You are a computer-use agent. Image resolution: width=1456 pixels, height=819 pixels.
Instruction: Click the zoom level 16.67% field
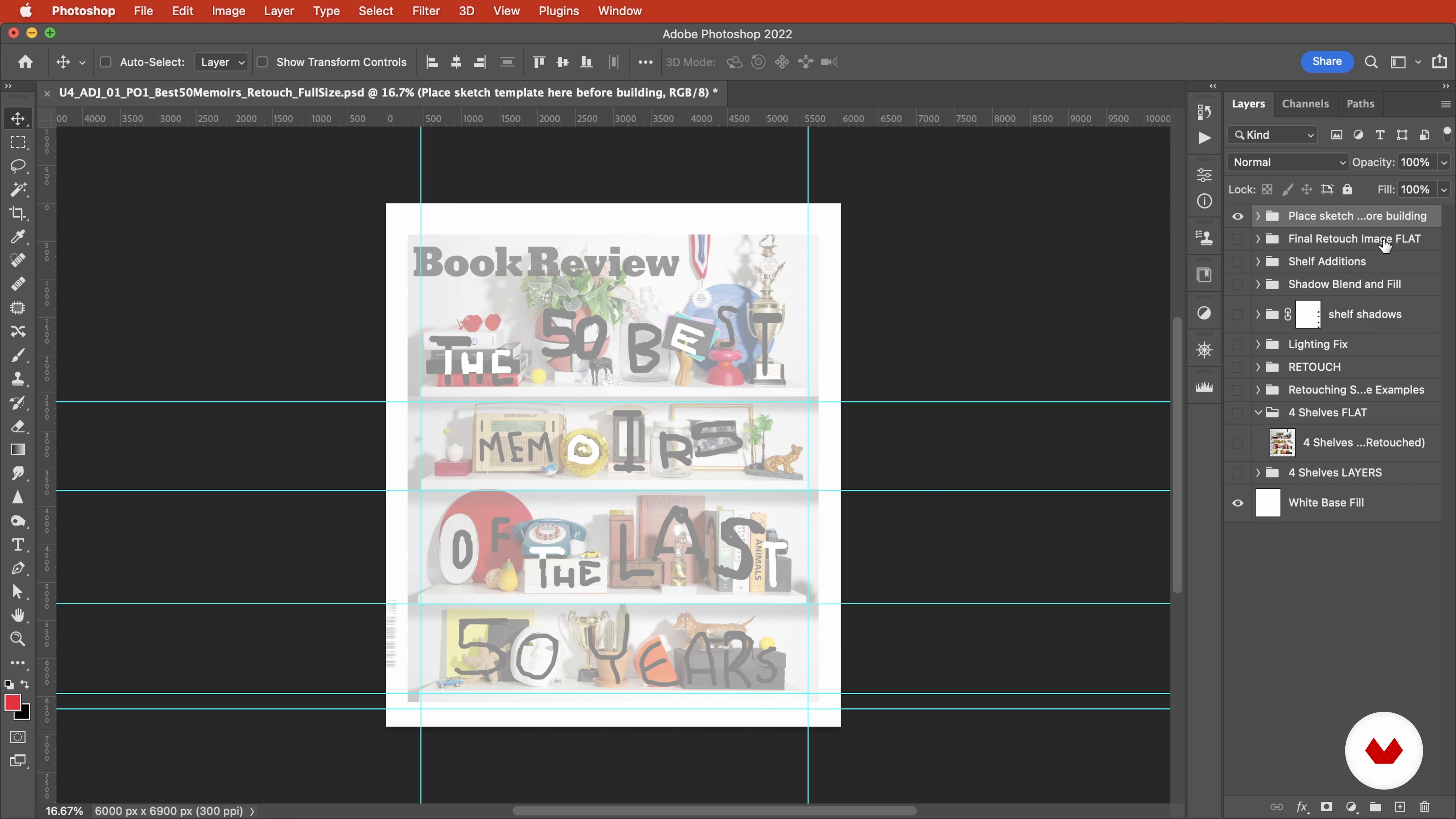[x=64, y=811]
